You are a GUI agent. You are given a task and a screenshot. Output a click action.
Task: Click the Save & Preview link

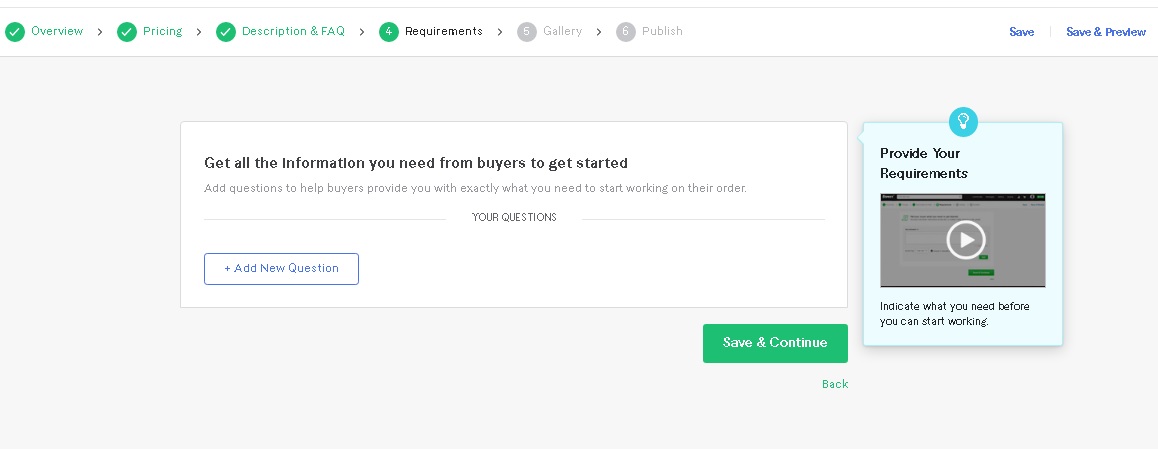1106,32
